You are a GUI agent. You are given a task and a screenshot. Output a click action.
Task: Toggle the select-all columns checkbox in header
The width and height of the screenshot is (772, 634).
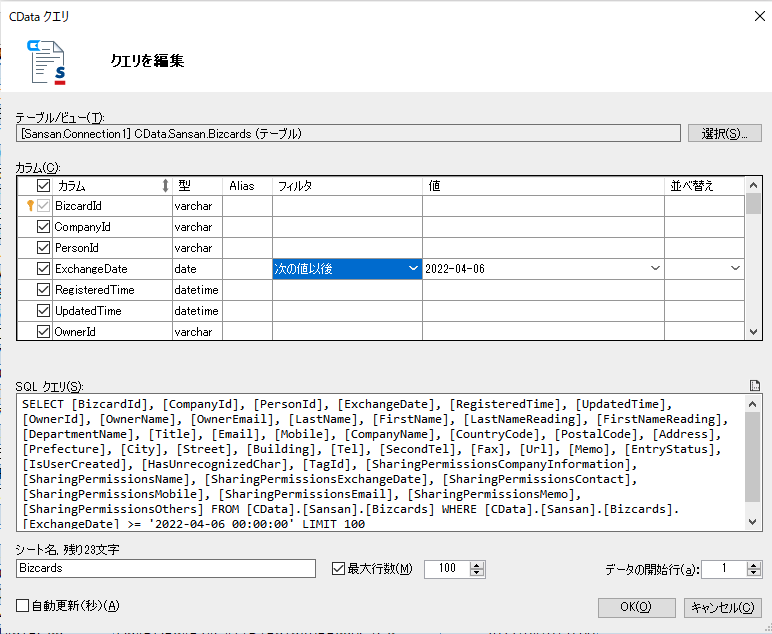click(43, 186)
